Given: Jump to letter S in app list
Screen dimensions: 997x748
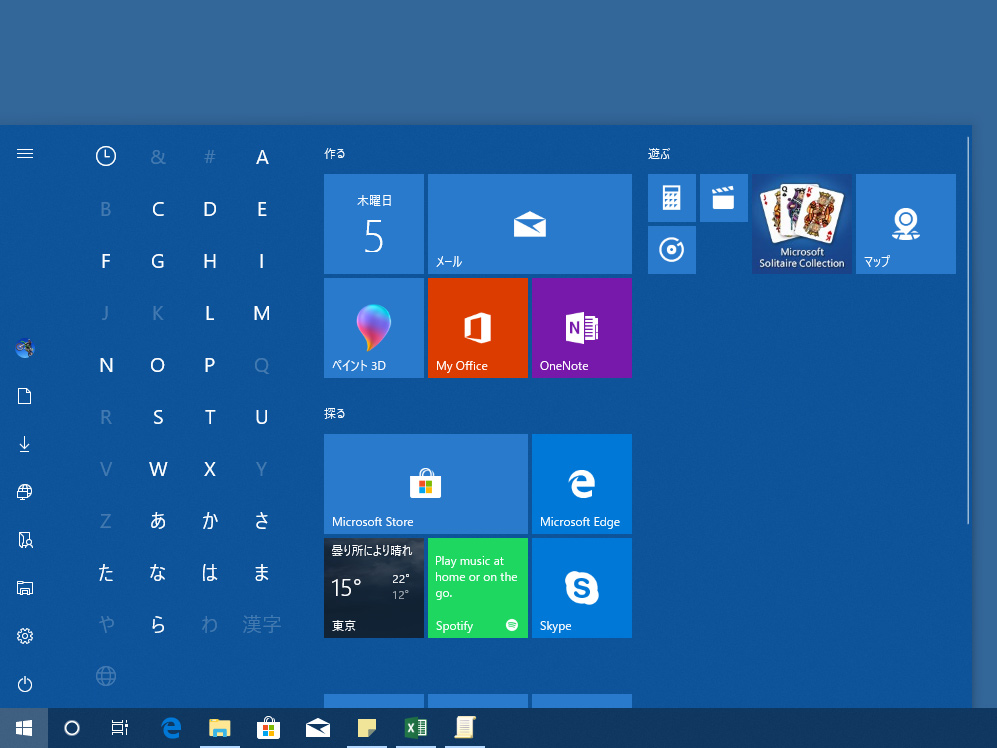Looking at the screenshot, I should pyautogui.click(x=158, y=418).
